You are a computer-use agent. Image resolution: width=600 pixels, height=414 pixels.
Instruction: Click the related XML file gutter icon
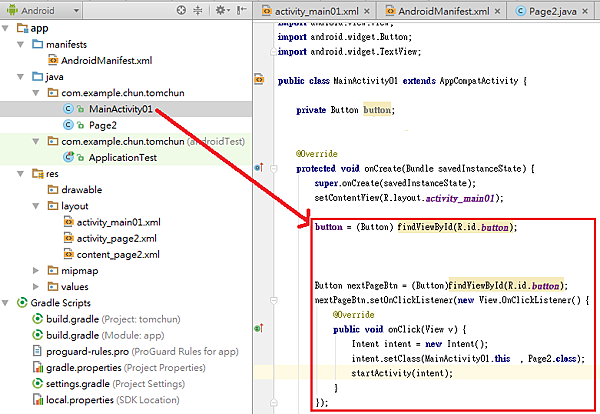tap(257, 79)
